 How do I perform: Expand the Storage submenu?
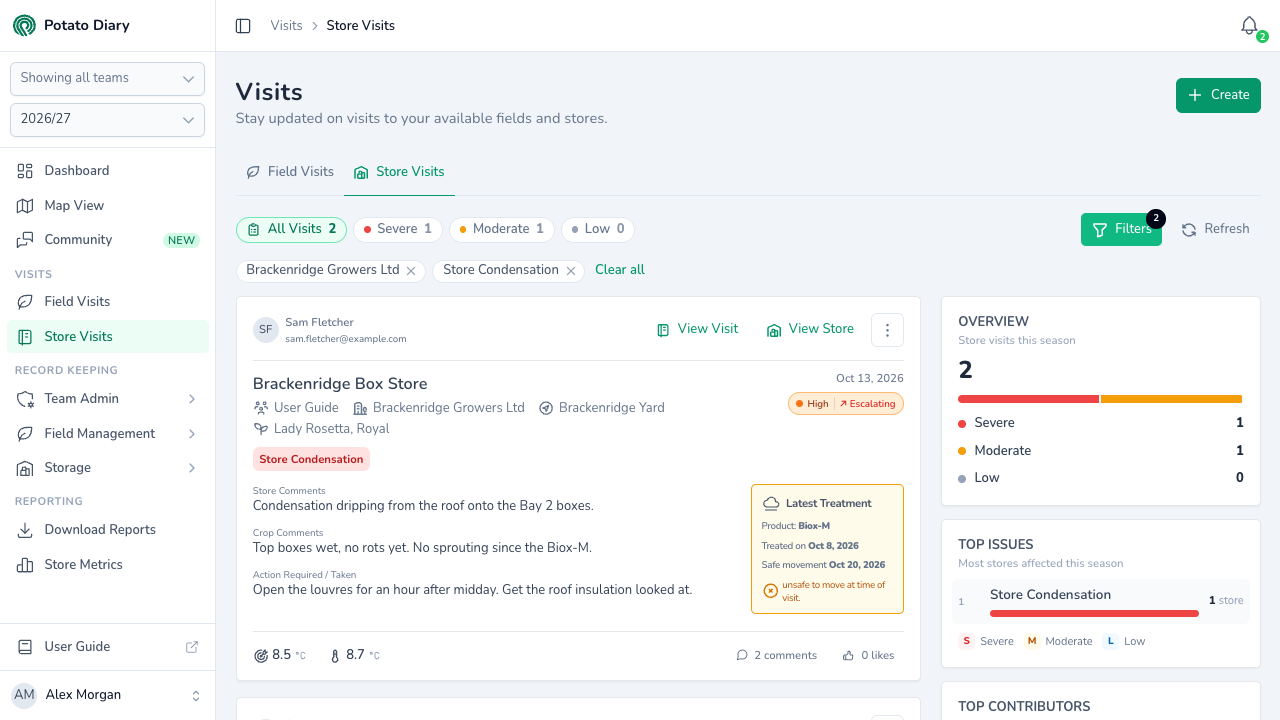coord(108,468)
